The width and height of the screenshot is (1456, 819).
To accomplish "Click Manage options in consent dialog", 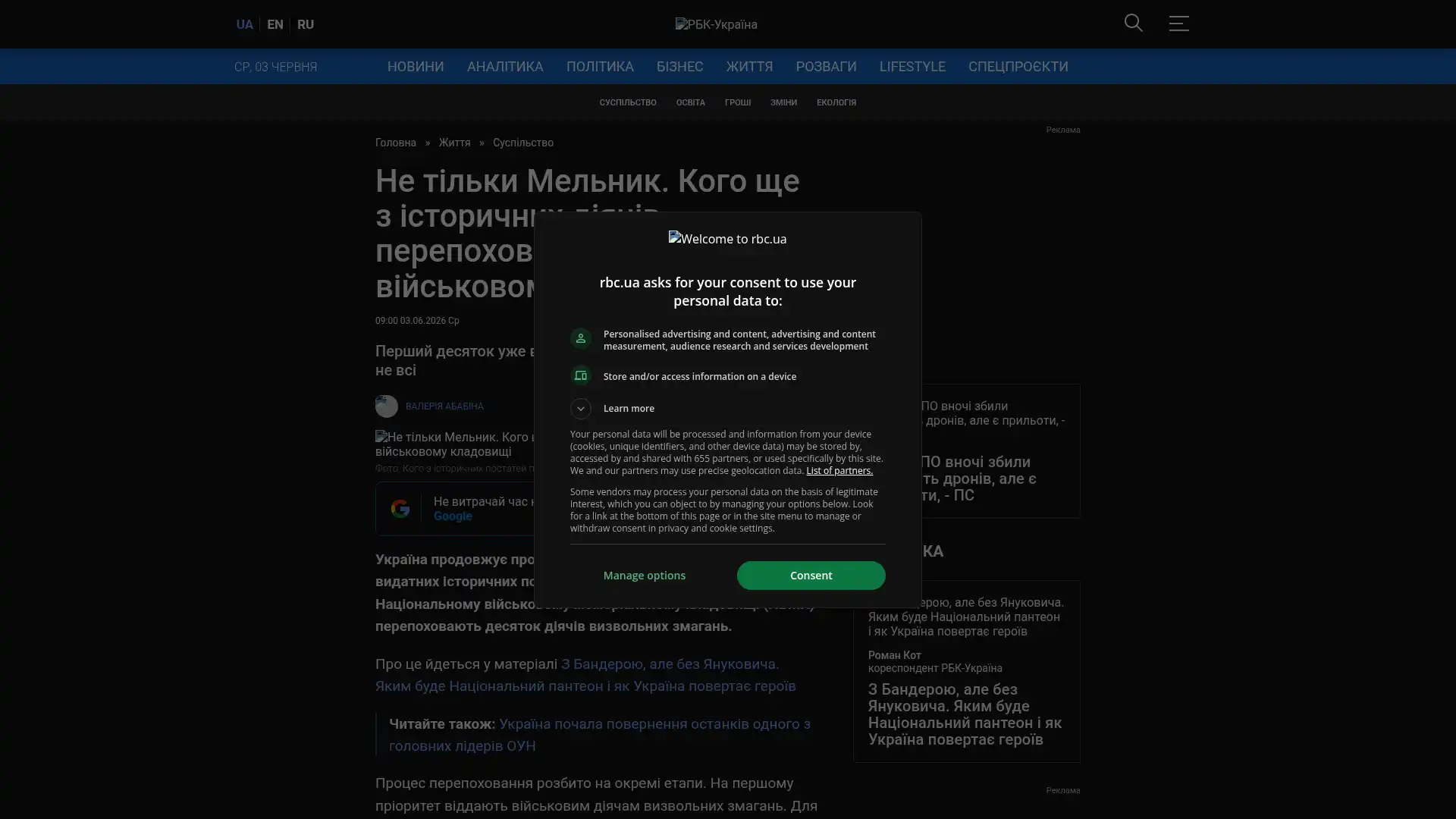I will 644,576.
